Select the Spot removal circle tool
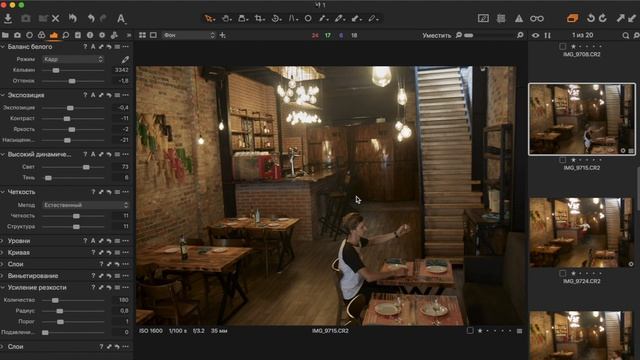The width and height of the screenshot is (640, 360). (x=308, y=18)
